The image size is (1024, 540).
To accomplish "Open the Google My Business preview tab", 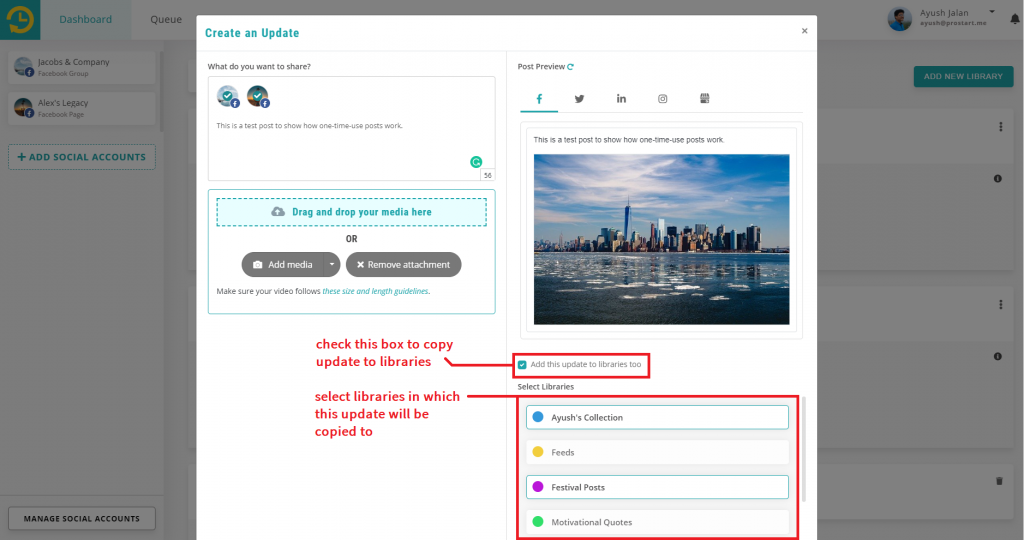I will pyautogui.click(x=704, y=99).
